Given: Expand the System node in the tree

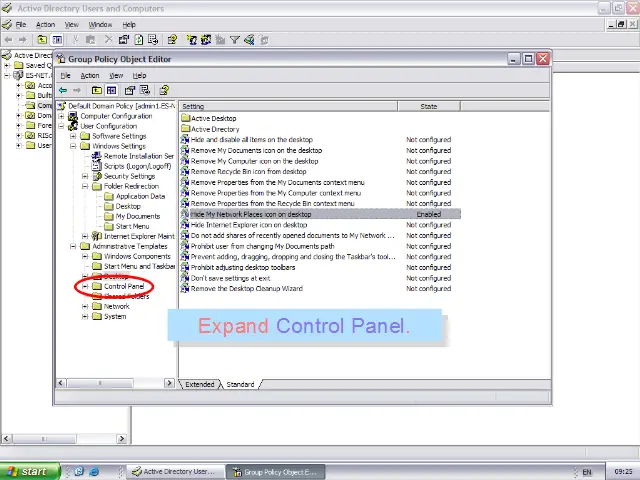Looking at the screenshot, I should pos(85,317).
